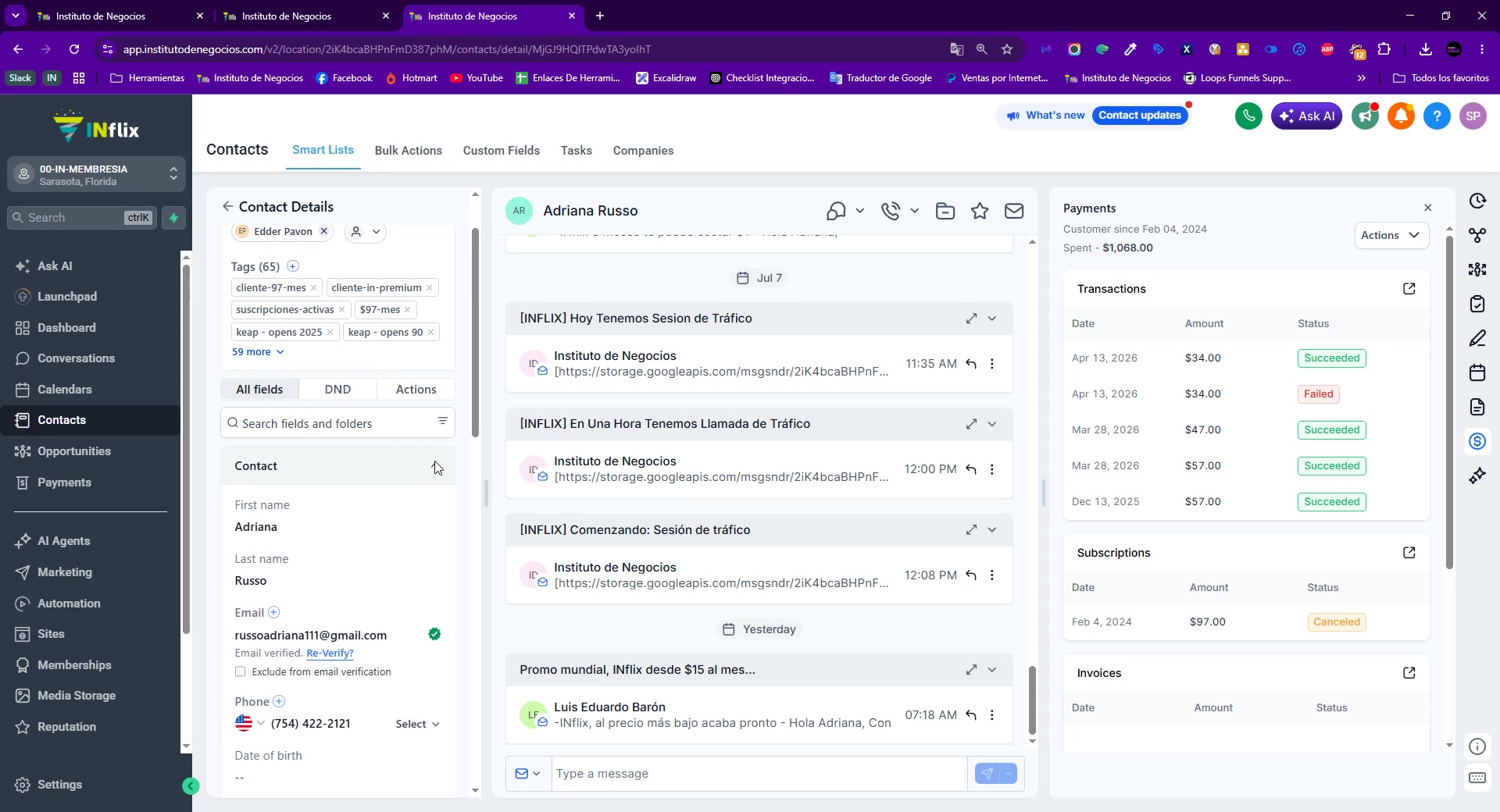
Task: Open the Payments Actions dropdown
Action: 1391,235
